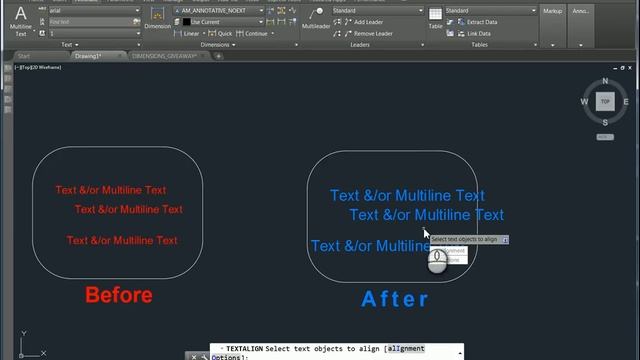Insert a Table from the Tables panel
The image size is (640, 360).
tap(435, 19)
